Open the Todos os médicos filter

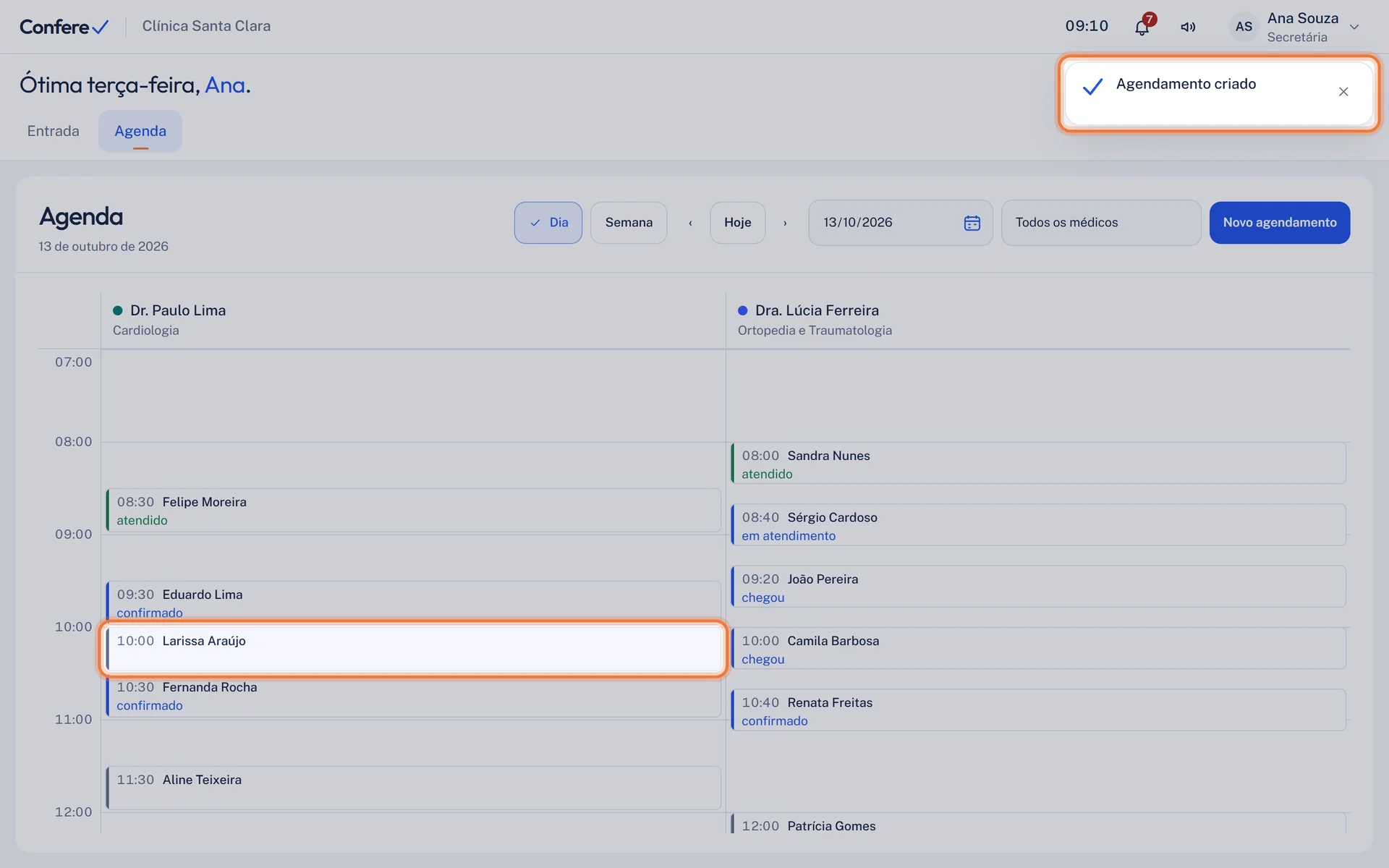[x=1101, y=223]
